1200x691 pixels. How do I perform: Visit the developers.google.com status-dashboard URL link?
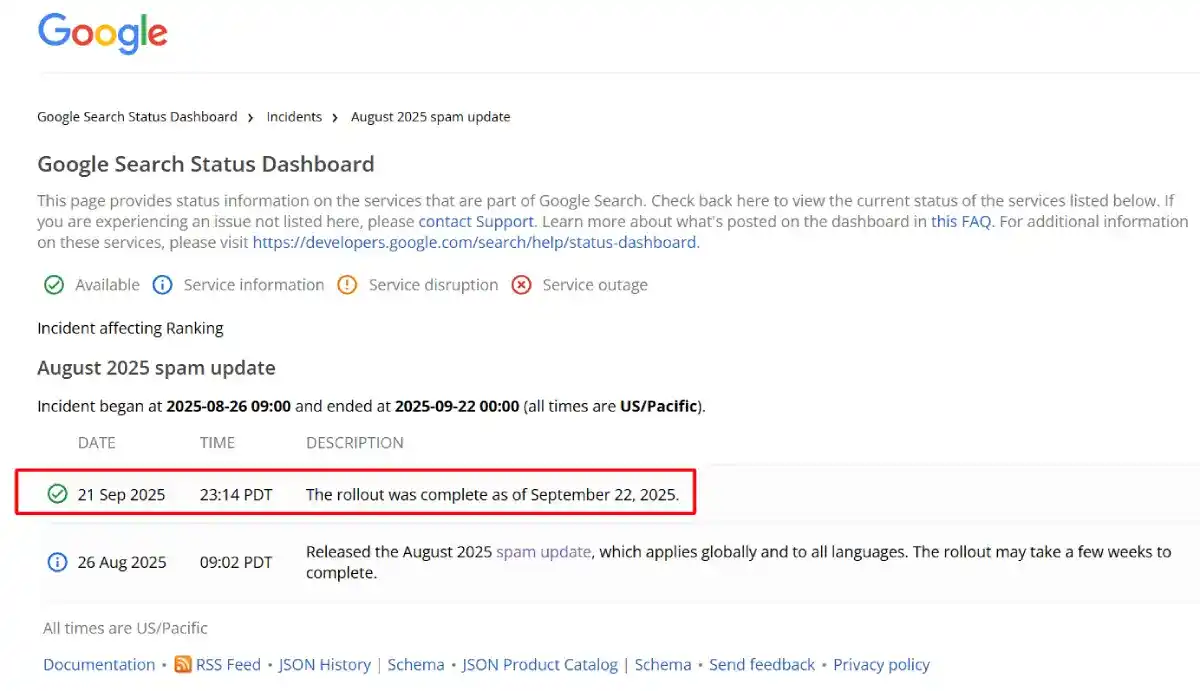click(x=475, y=242)
